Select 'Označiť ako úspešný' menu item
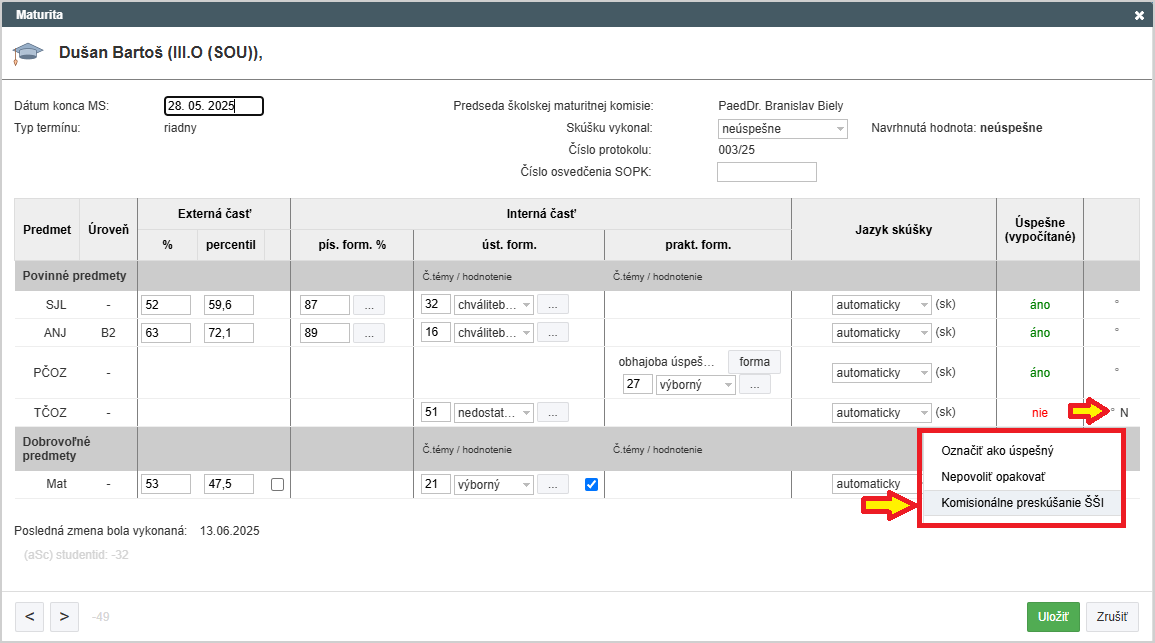The width and height of the screenshot is (1155, 643). (x=997, y=451)
